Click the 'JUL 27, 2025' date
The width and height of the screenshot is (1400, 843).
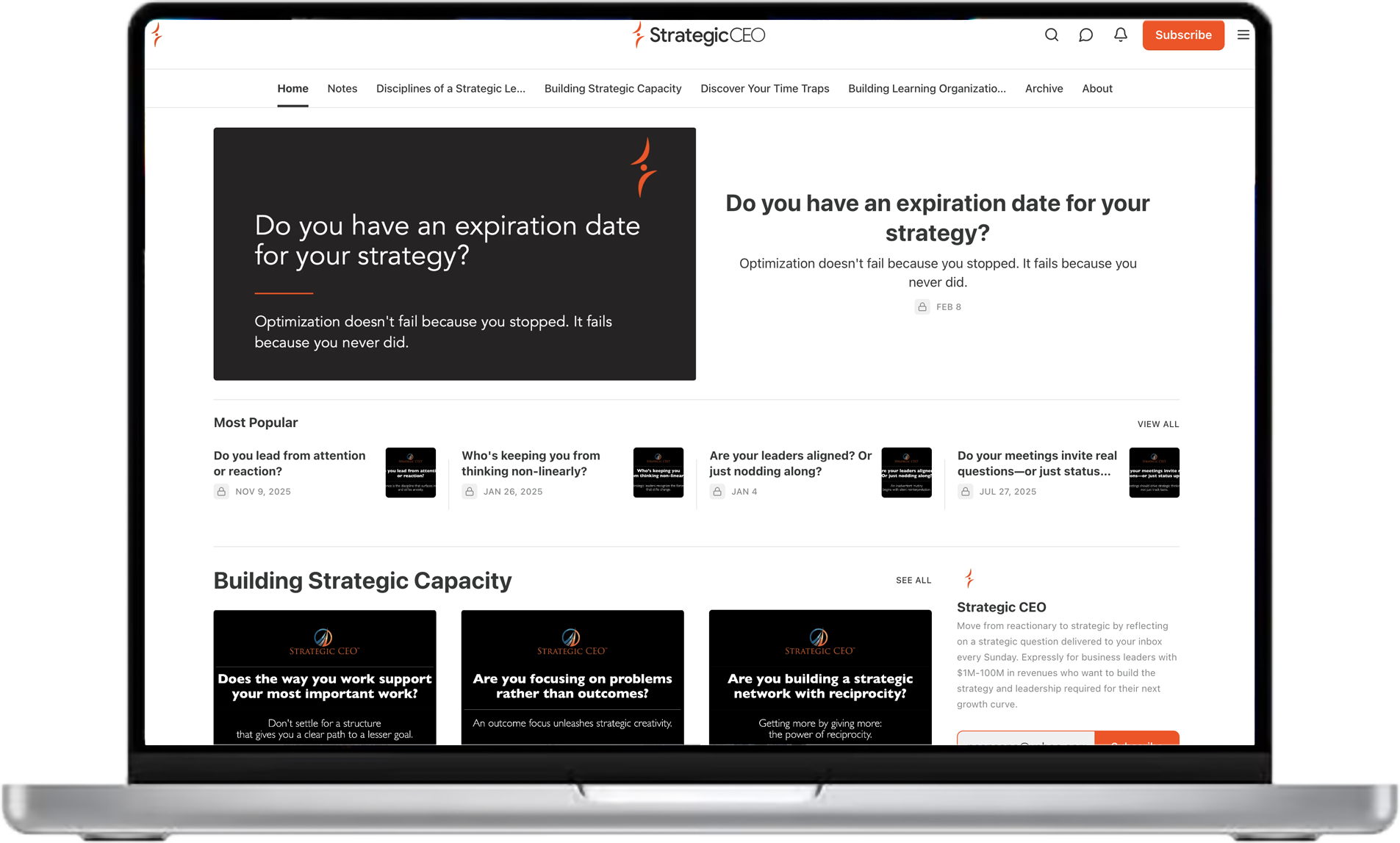tap(1008, 491)
